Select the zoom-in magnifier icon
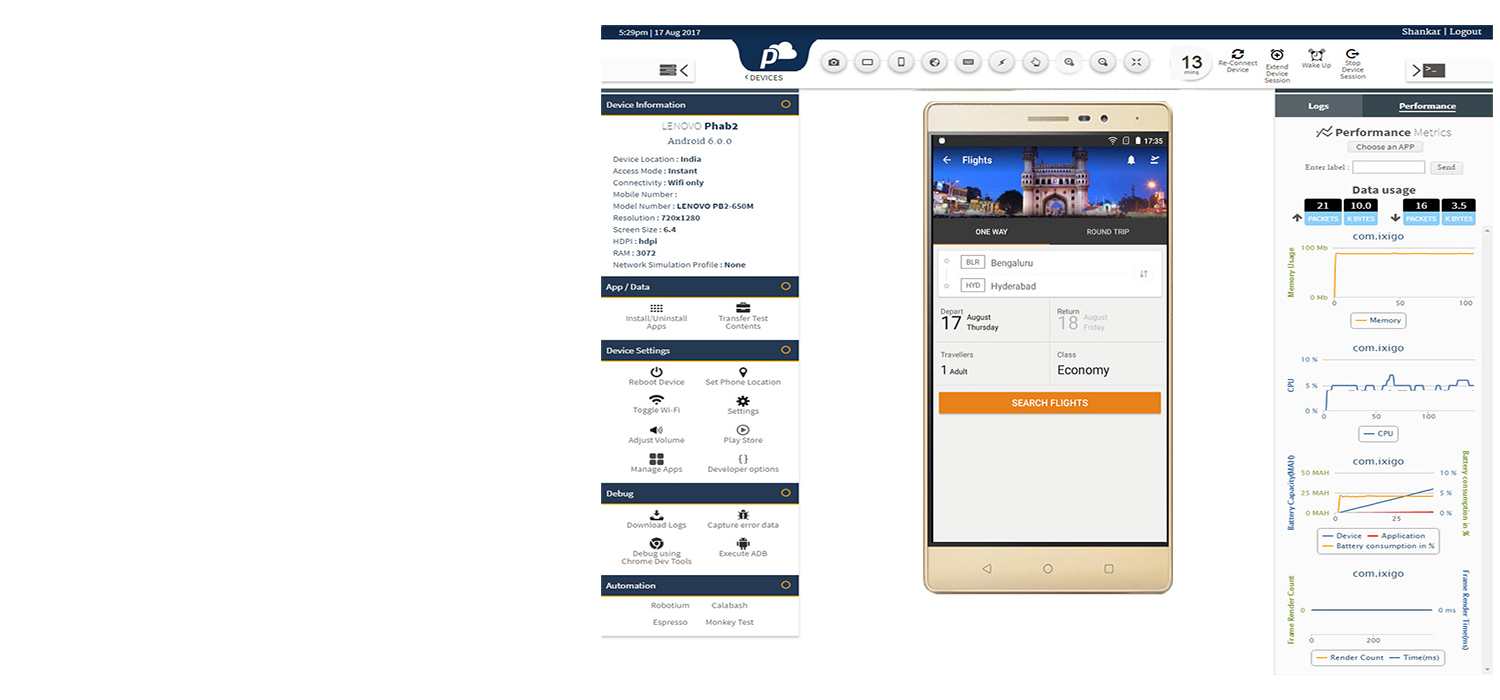Viewport: 1500px width, 700px height. (x=1069, y=62)
